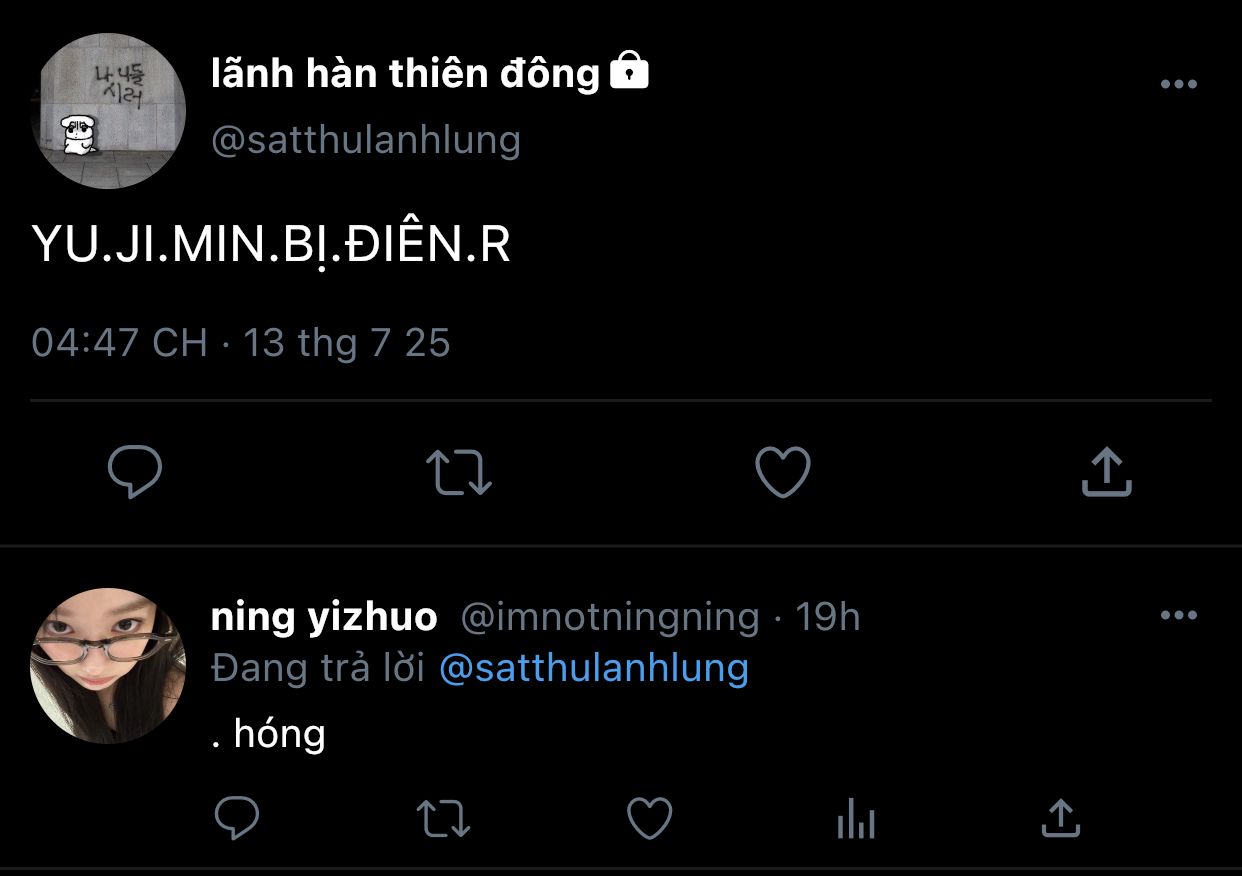This screenshot has height=876, width=1242.
Task: Click the @satthulanhlung handle under author name
Action: point(366,140)
